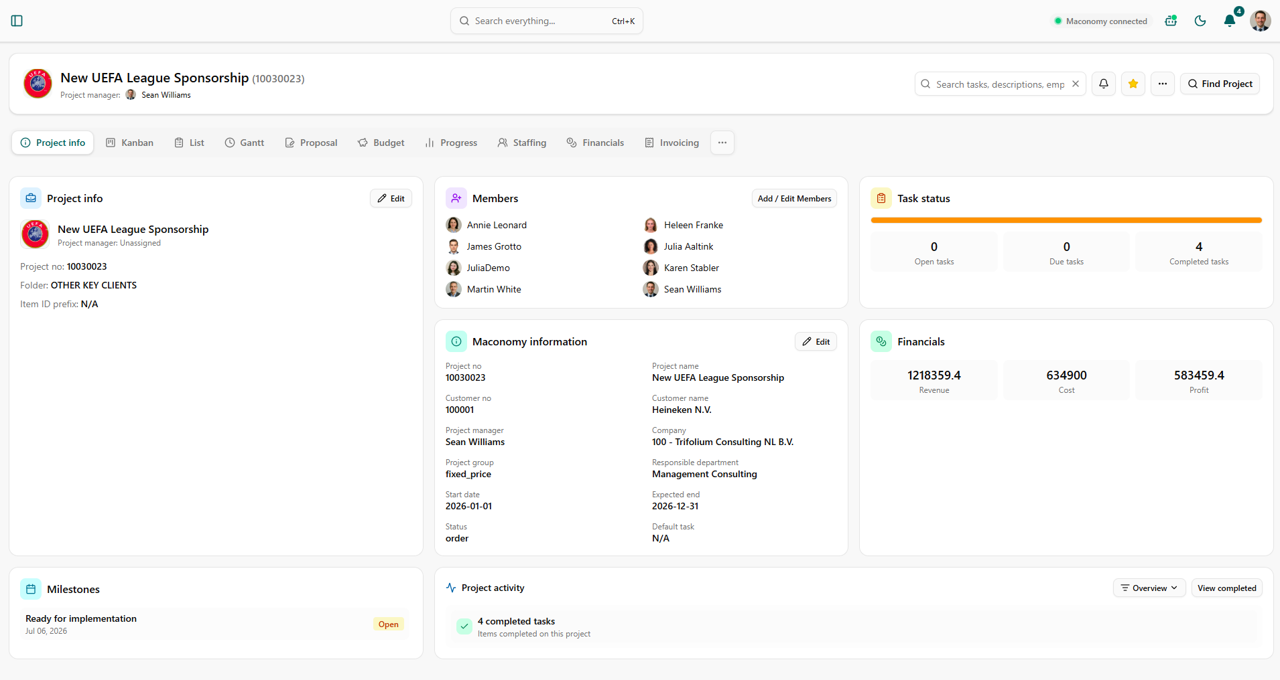1280x680 pixels.
Task: Click the Project info briefcase icon
Action: coord(31,199)
